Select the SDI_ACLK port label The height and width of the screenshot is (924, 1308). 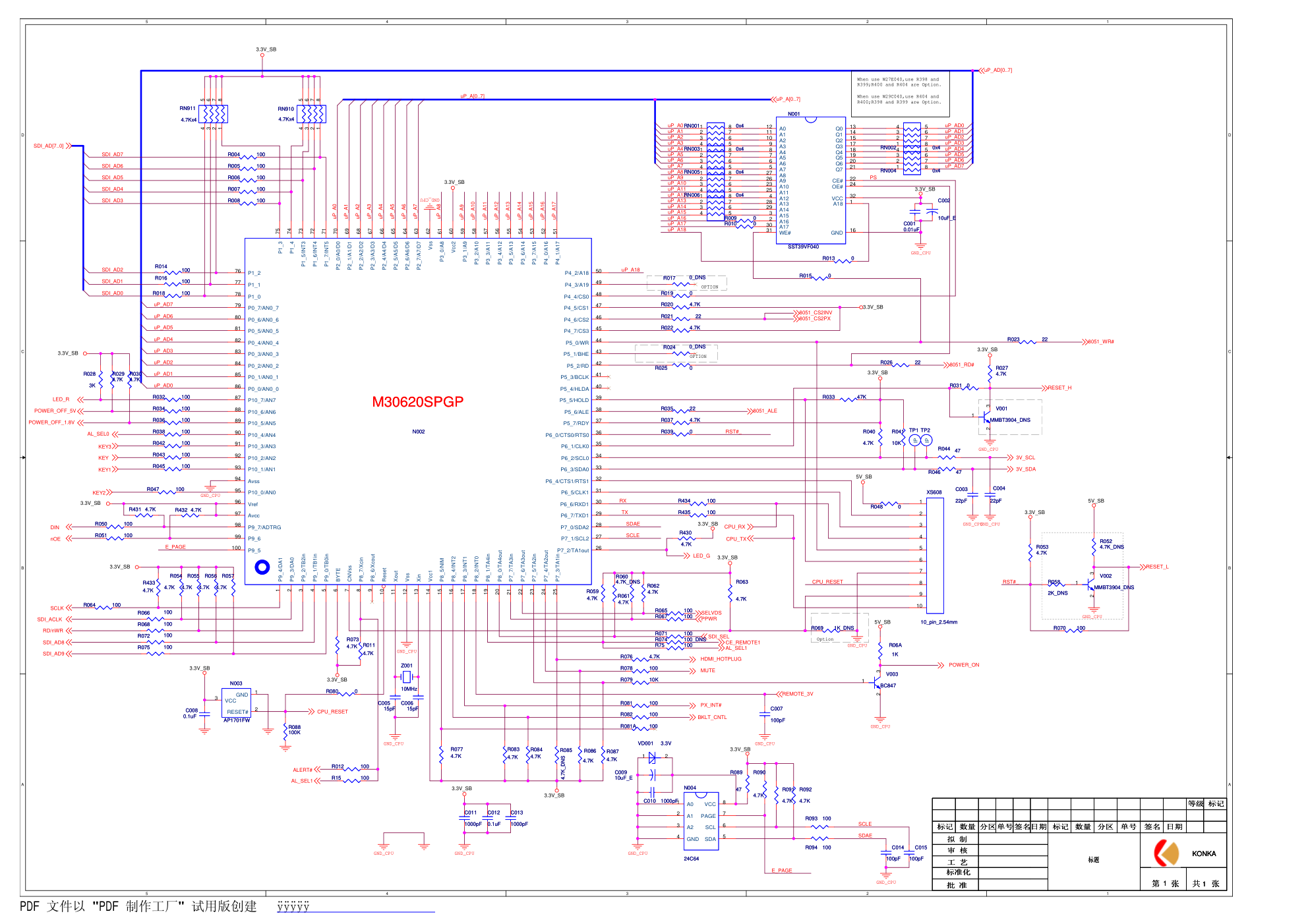click(49, 620)
